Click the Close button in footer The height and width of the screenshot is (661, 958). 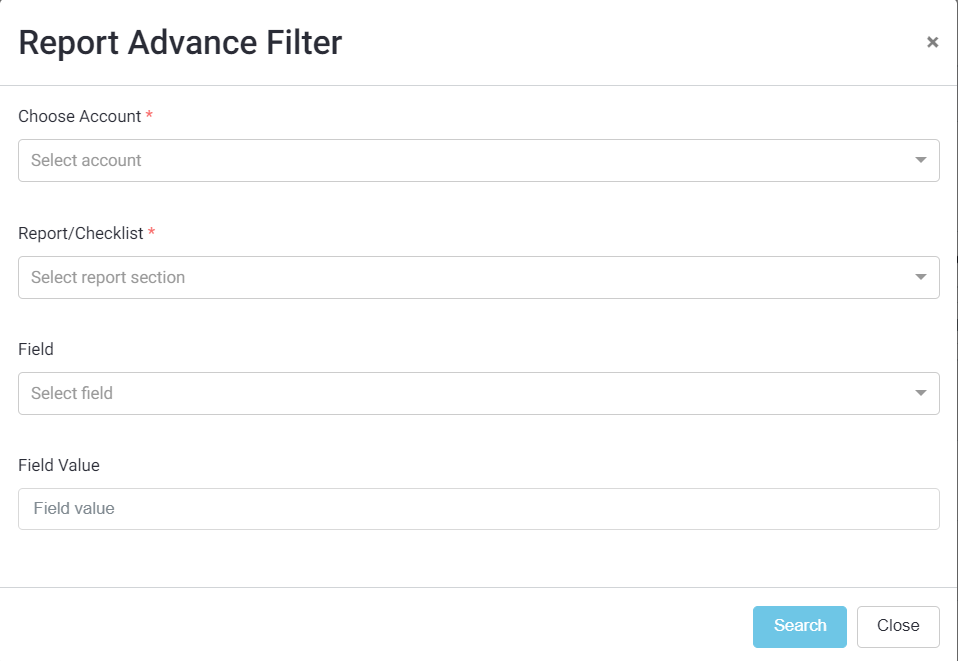pyautogui.click(x=897, y=626)
